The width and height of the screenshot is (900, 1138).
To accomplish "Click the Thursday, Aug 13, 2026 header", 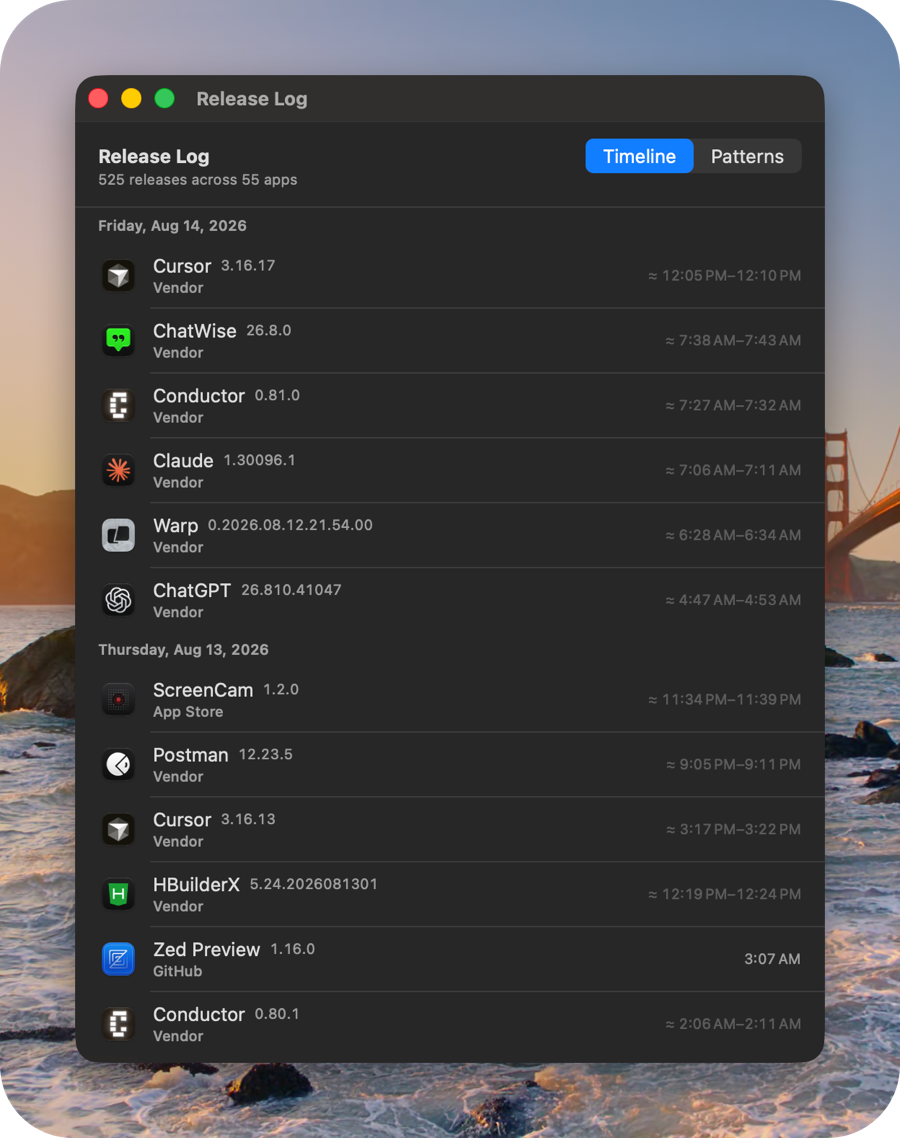I will (183, 650).
